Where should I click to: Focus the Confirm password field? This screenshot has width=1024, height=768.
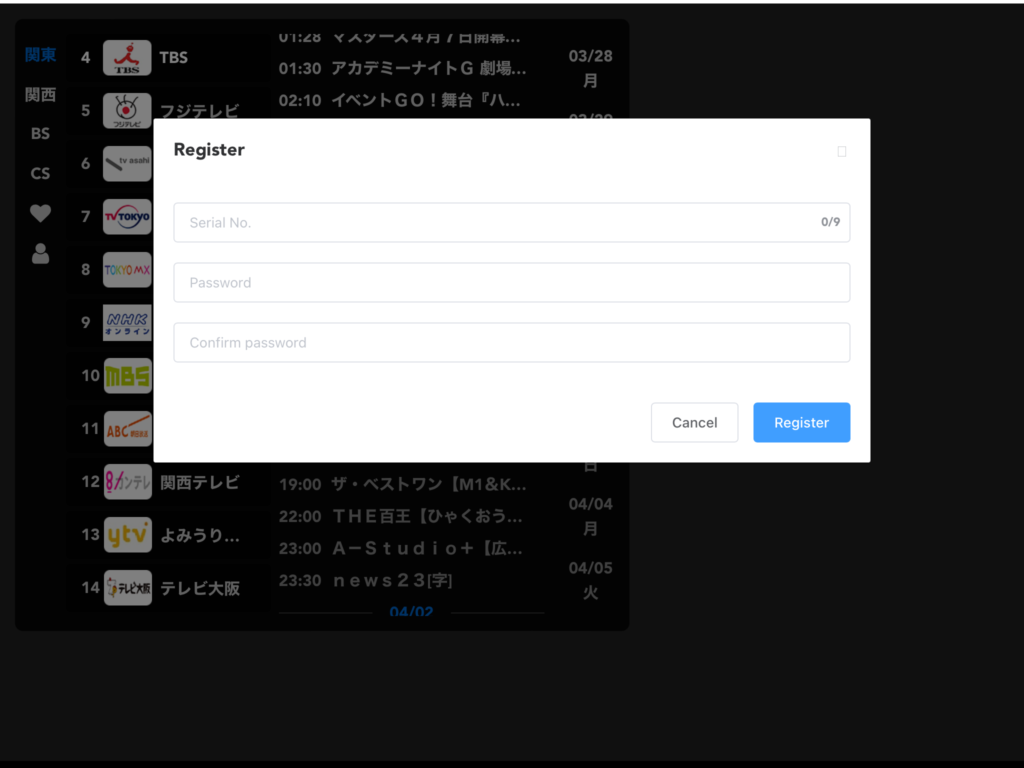point(511,343)
